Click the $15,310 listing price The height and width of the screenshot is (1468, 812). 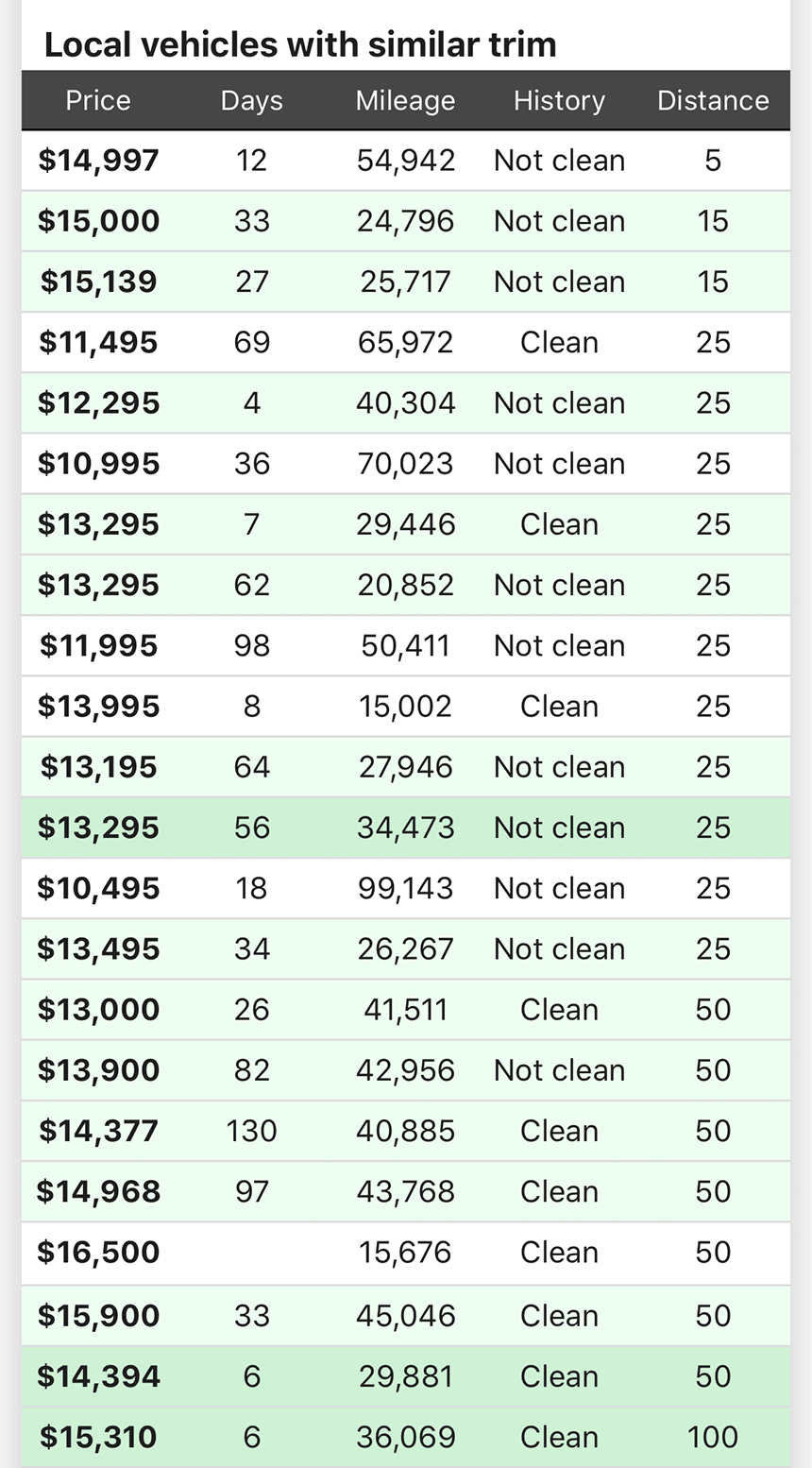coord(98,1437)
